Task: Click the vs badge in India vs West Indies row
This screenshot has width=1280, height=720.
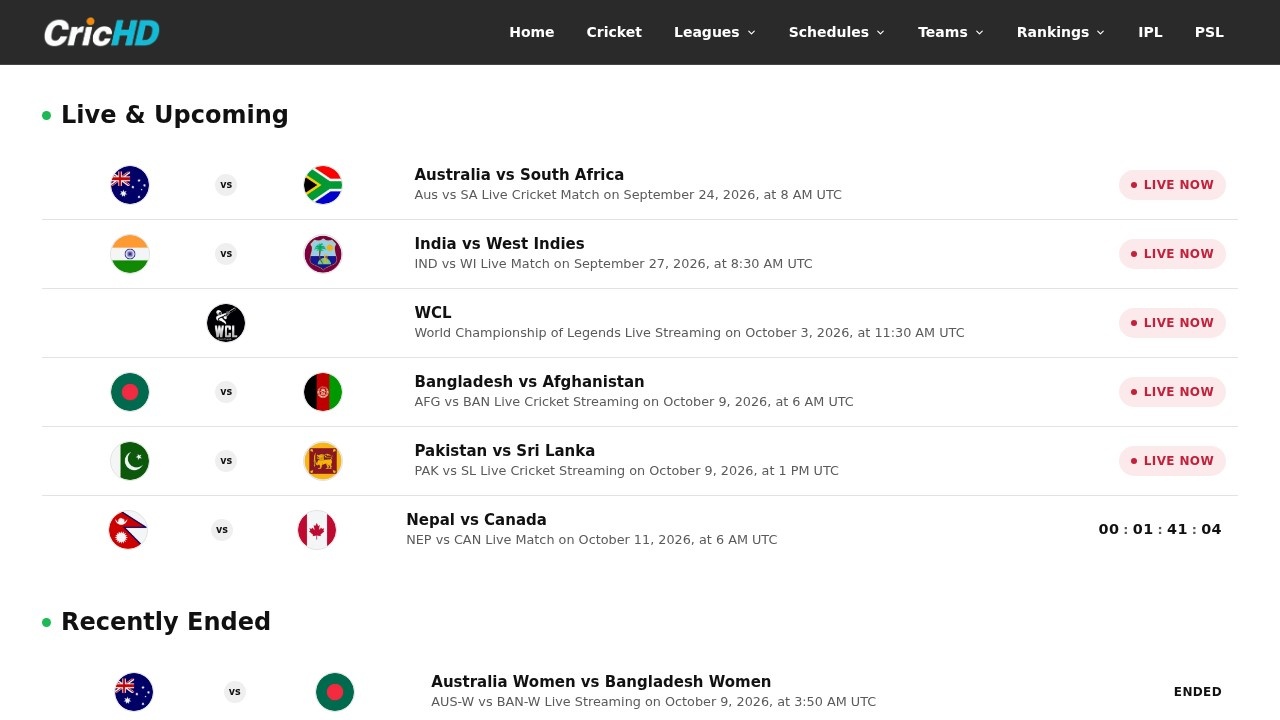Action: [226, 254]
